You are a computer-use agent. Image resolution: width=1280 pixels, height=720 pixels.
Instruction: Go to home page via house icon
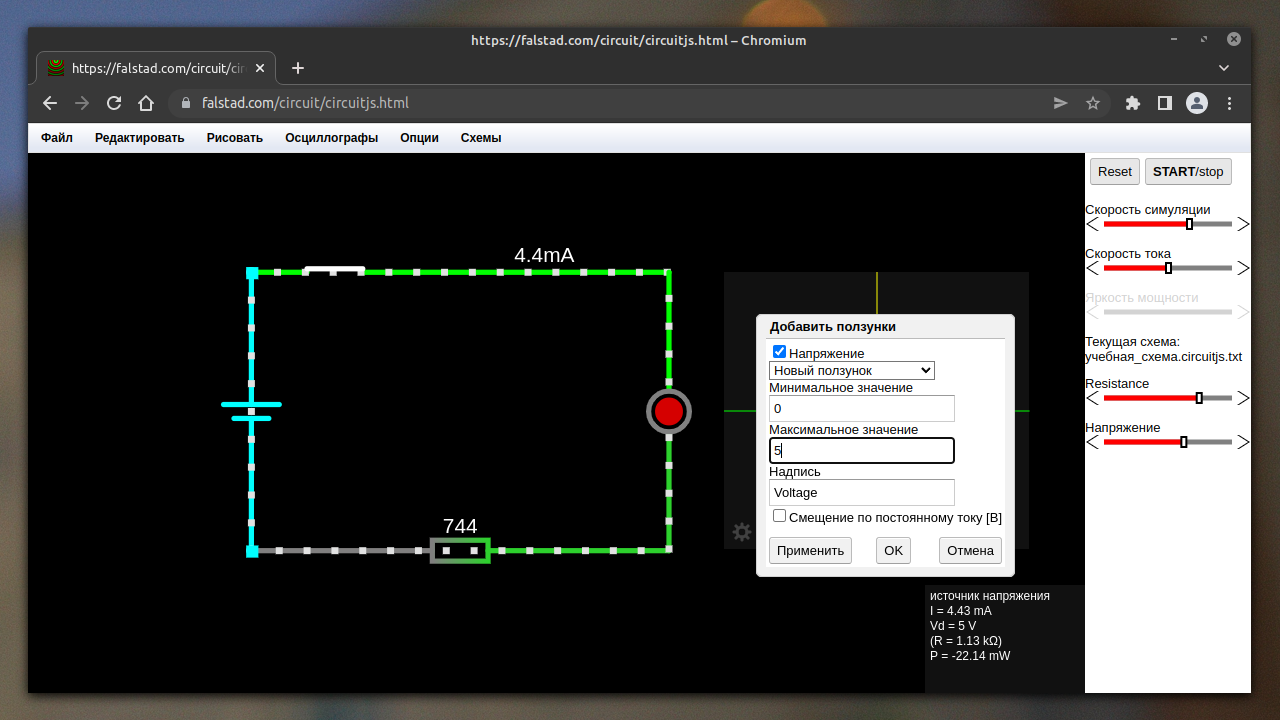(146, 103)
